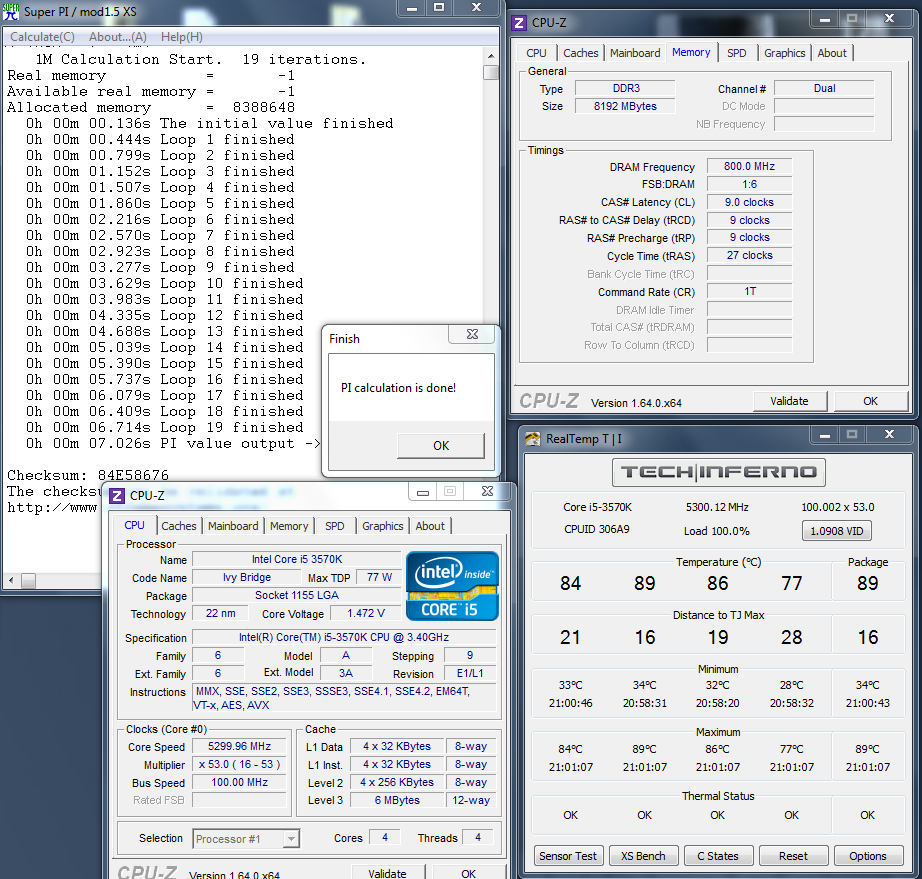
Task: Open Mainboard tab in the CPU-Z Memory window
Action: click(635, 53)
